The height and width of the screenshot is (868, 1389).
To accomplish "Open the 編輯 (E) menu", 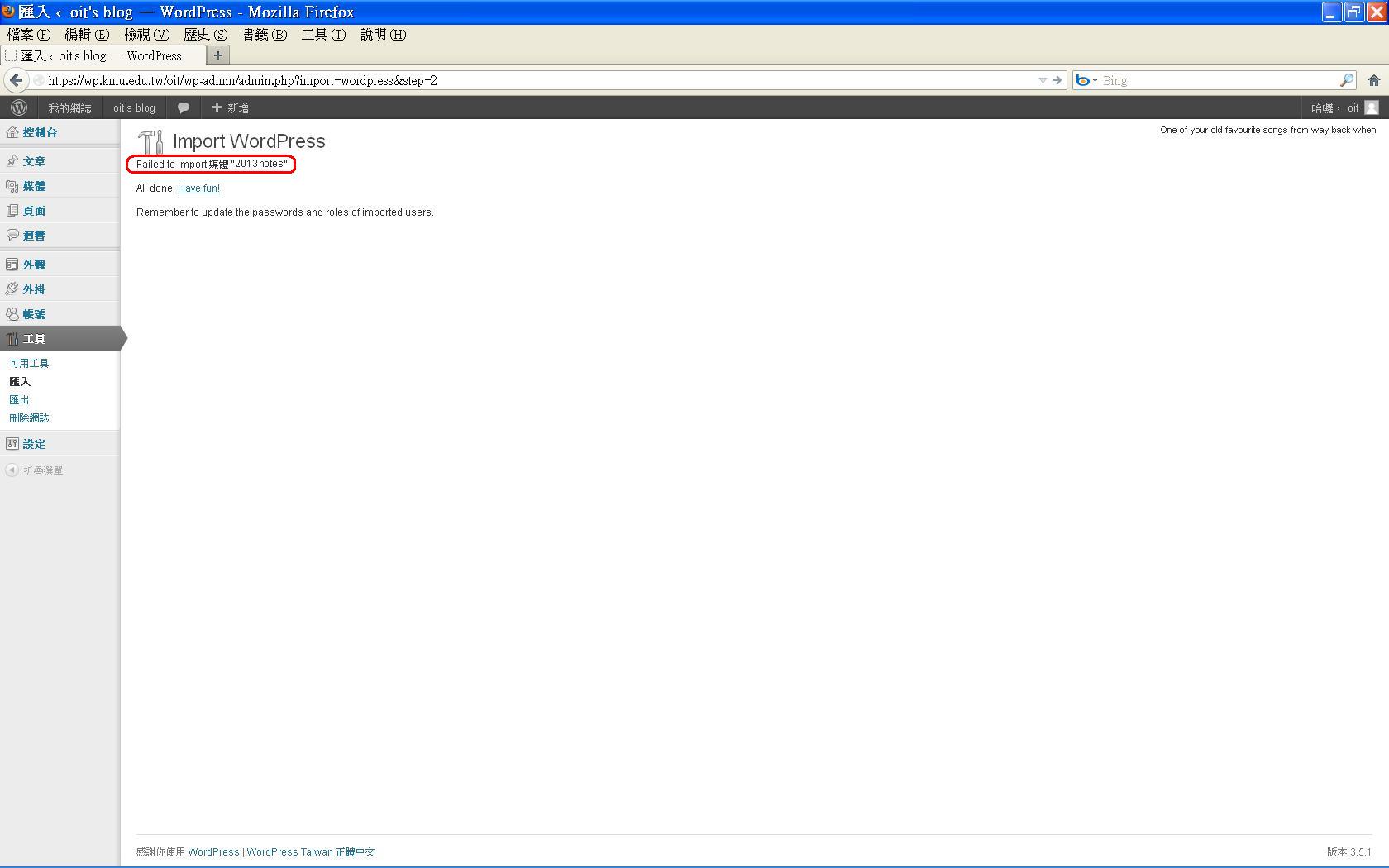I will pyautogui.click(x=87, y=35).
